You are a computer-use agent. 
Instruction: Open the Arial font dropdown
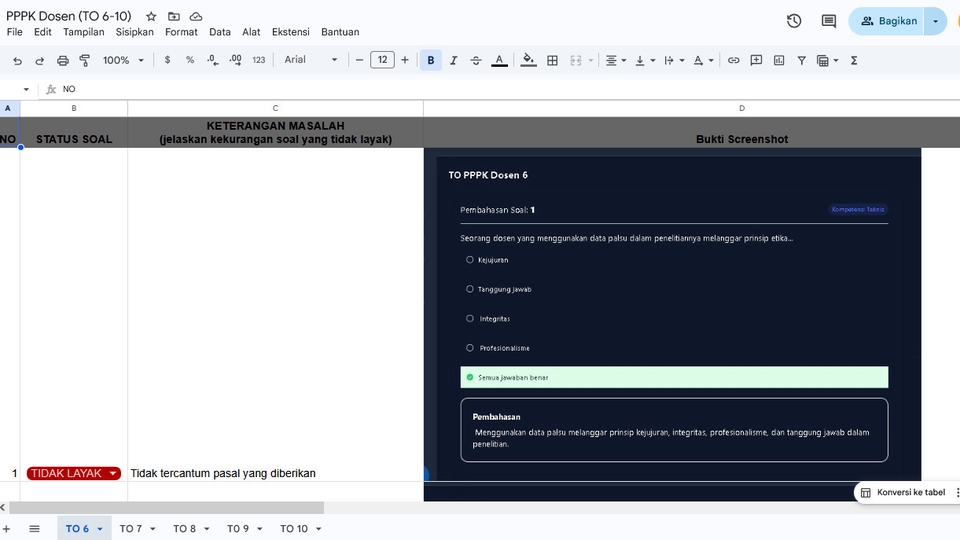point(310,59)
